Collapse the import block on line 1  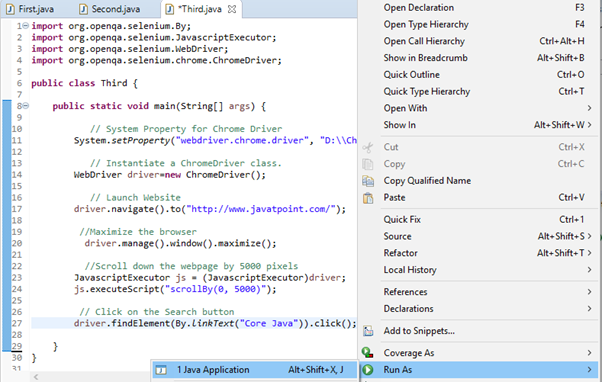pyautogui.click(x=25, y=26)
